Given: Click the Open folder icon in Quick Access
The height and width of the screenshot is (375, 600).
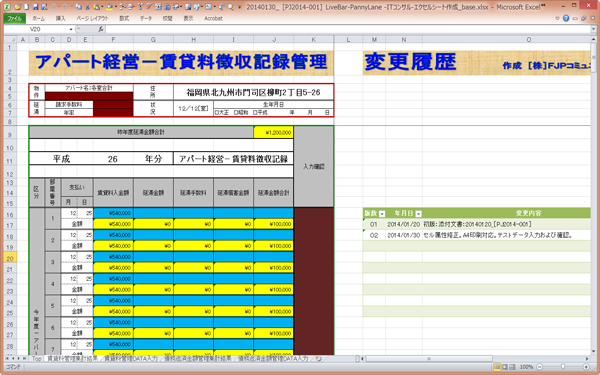Looking at the screenshot, I should click(18, 7).
